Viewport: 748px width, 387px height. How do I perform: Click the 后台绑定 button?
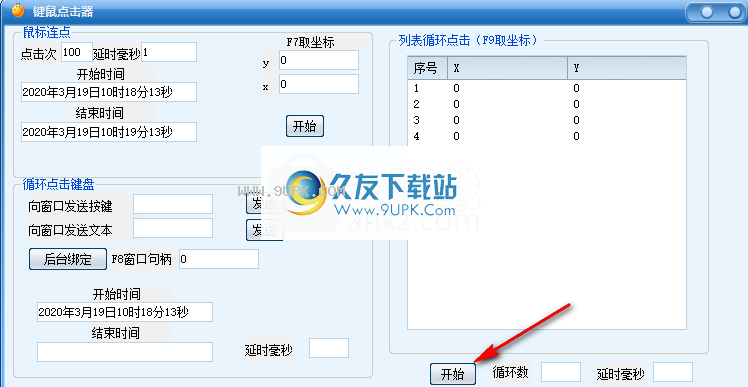point(68,259)
